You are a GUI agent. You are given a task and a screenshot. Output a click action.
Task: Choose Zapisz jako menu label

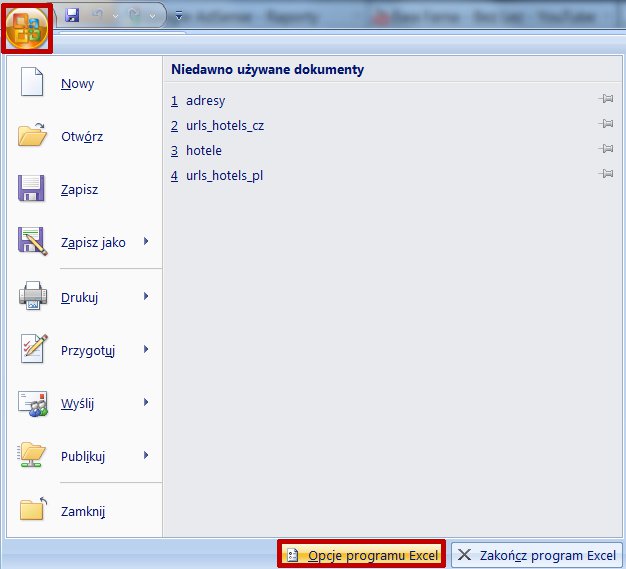[x=93, y=242]
